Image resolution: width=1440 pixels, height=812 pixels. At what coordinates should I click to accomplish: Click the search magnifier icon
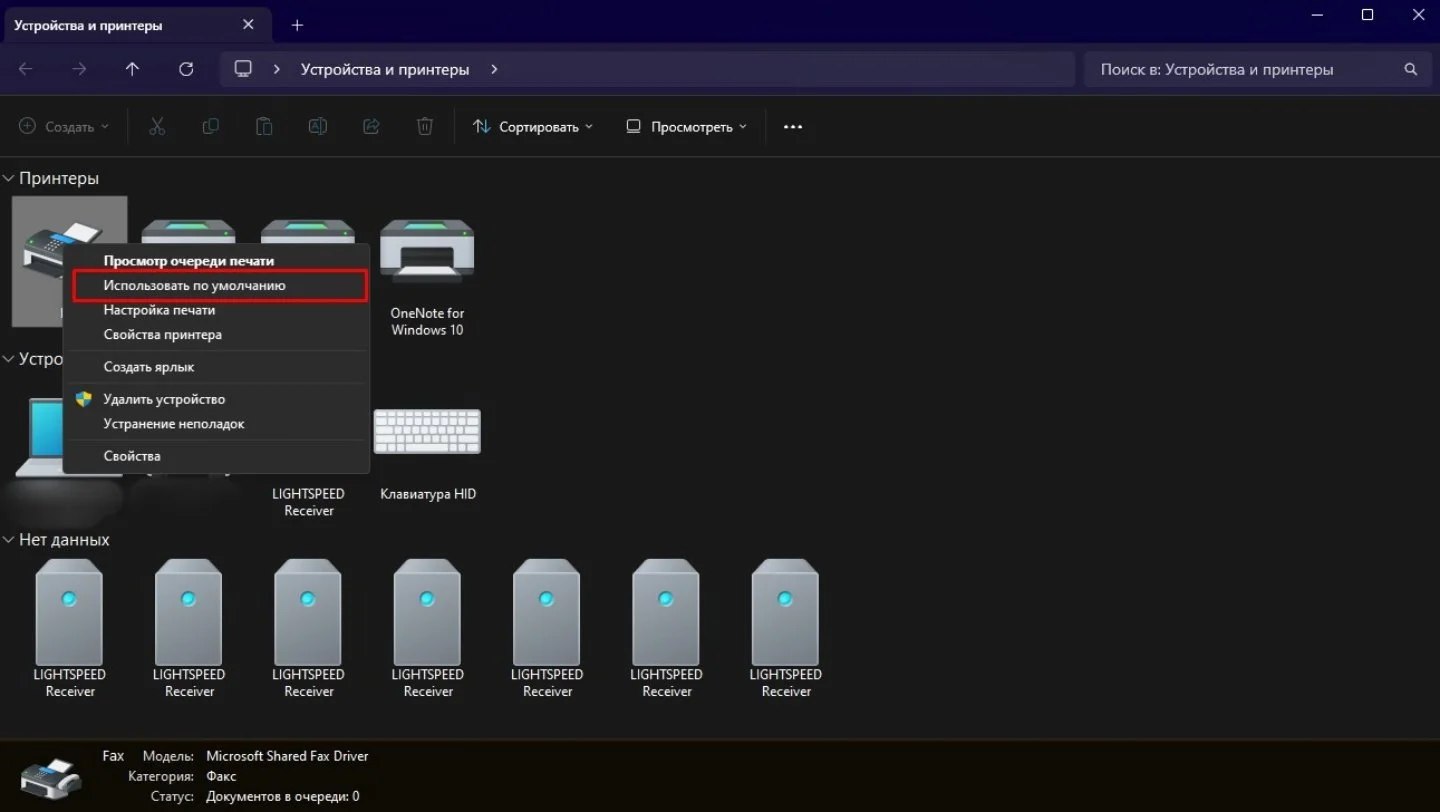pyautogui.click(x=1410, y=69)
